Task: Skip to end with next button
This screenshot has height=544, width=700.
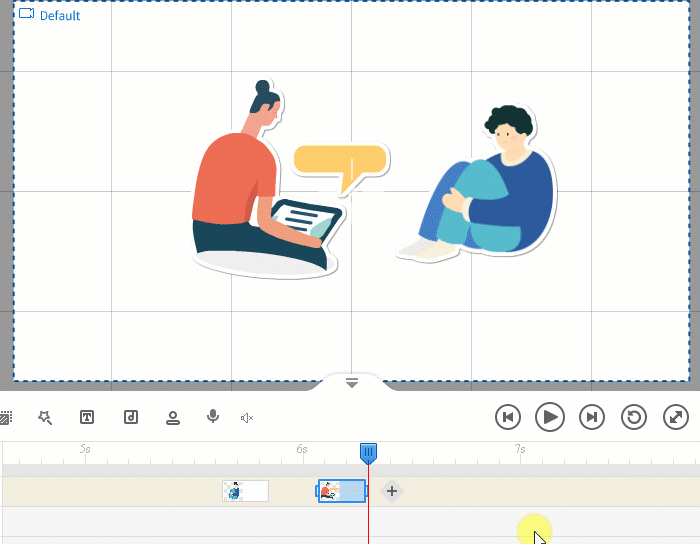Action: coord(592,417)
